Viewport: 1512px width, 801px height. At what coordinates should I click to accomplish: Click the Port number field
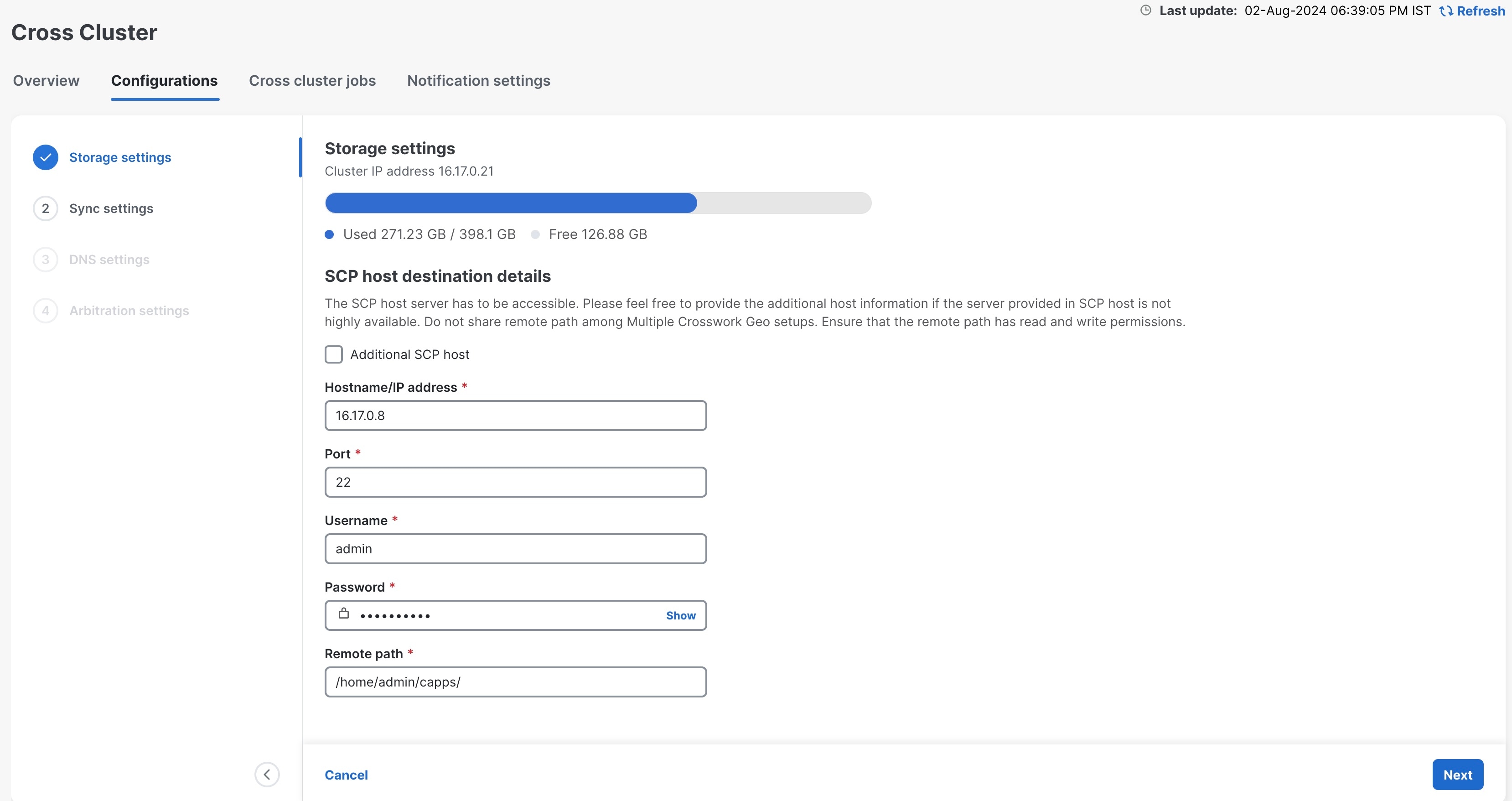click(x=515, y=482)
